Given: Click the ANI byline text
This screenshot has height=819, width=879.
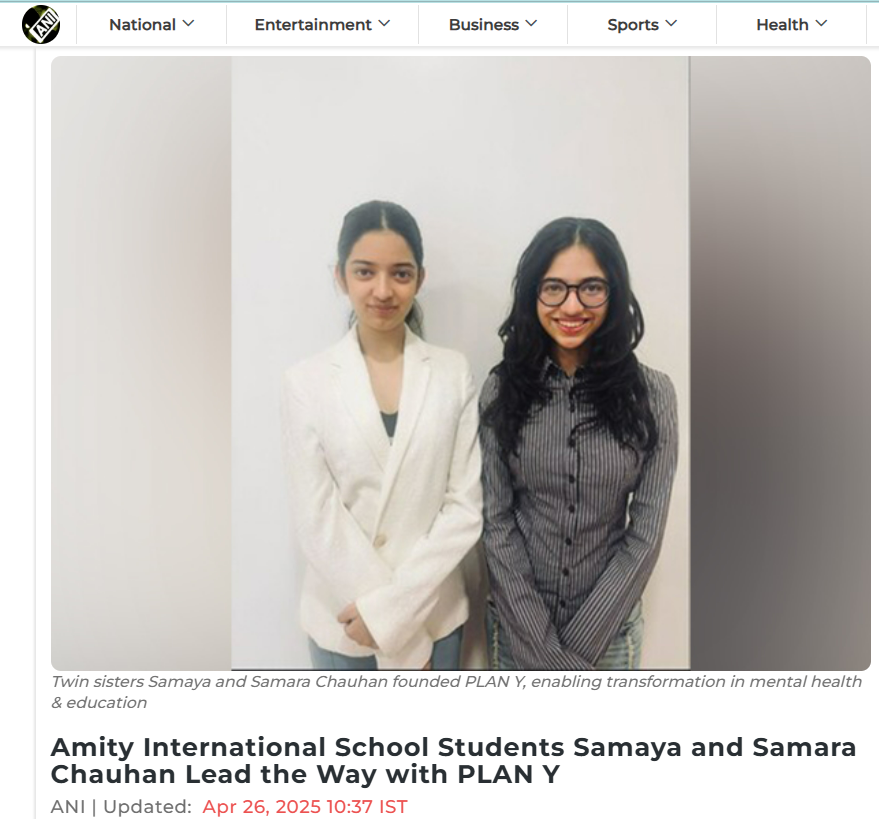Looking at the screenshot, I should (68, 807).
